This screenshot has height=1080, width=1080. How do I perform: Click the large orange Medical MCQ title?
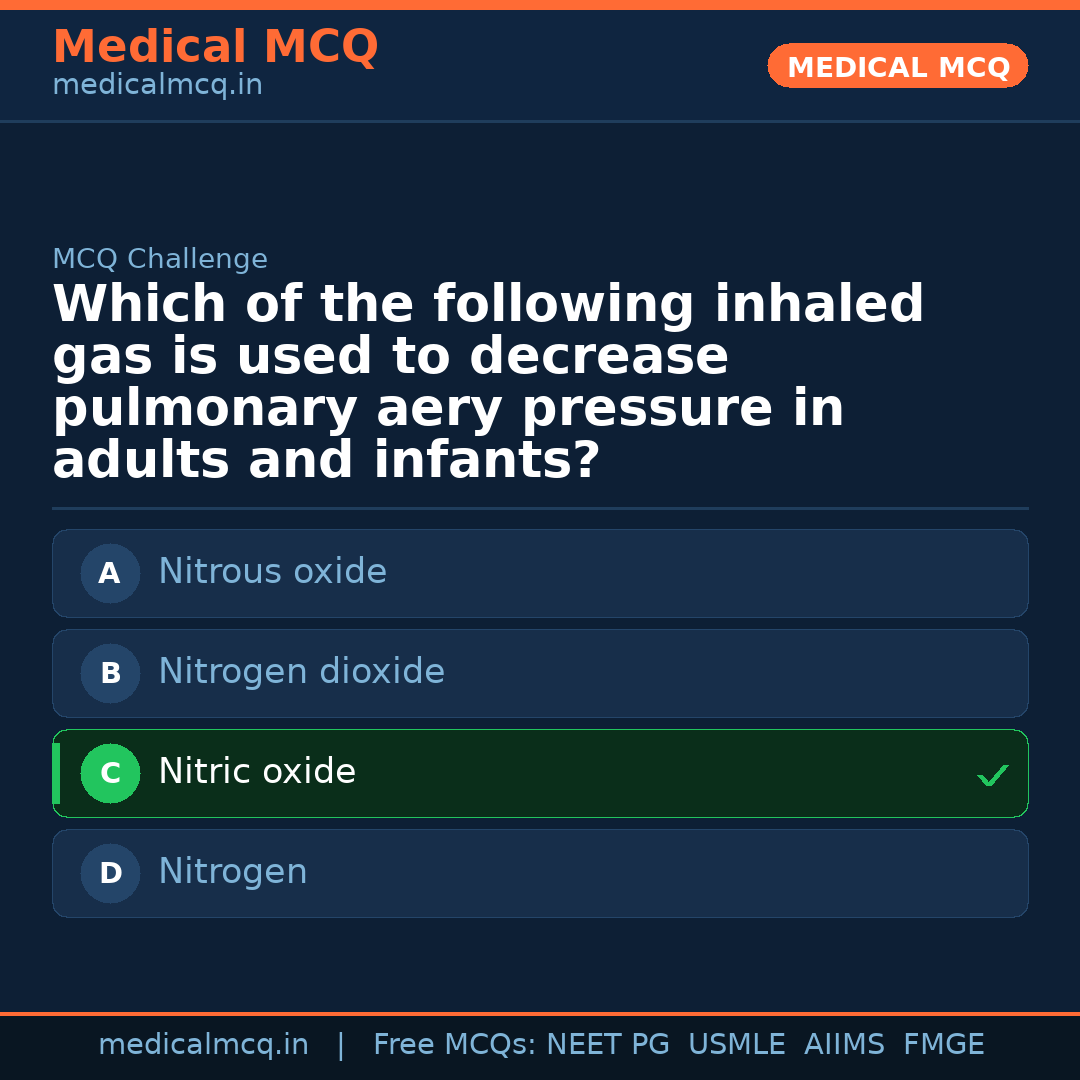click(215, 47)
